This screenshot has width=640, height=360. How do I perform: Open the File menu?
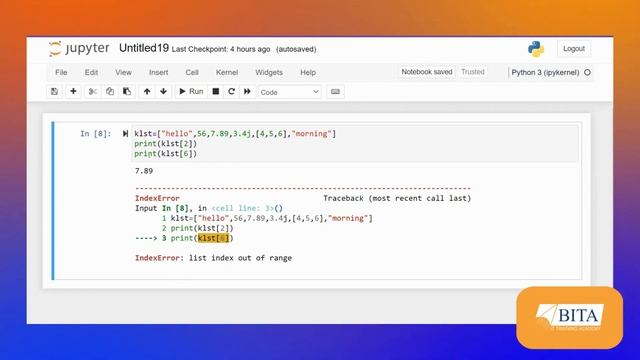tap(61, 72)
